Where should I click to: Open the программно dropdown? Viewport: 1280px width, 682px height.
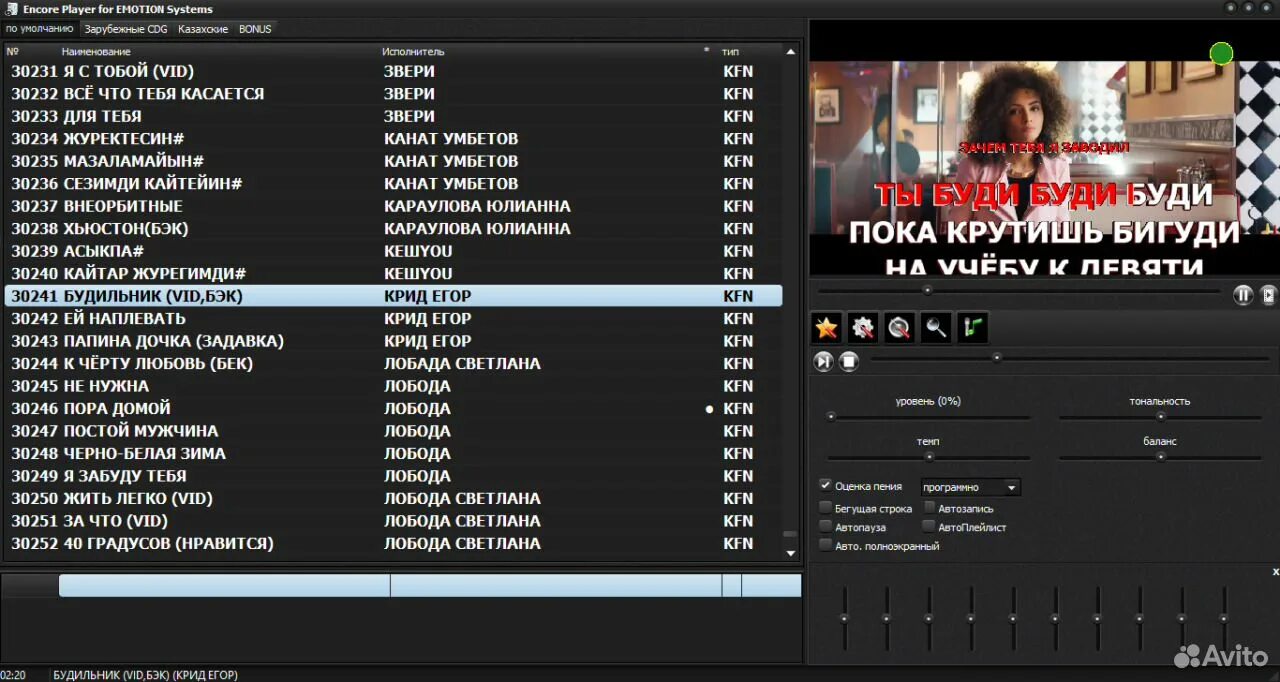(x=970, y=488)
